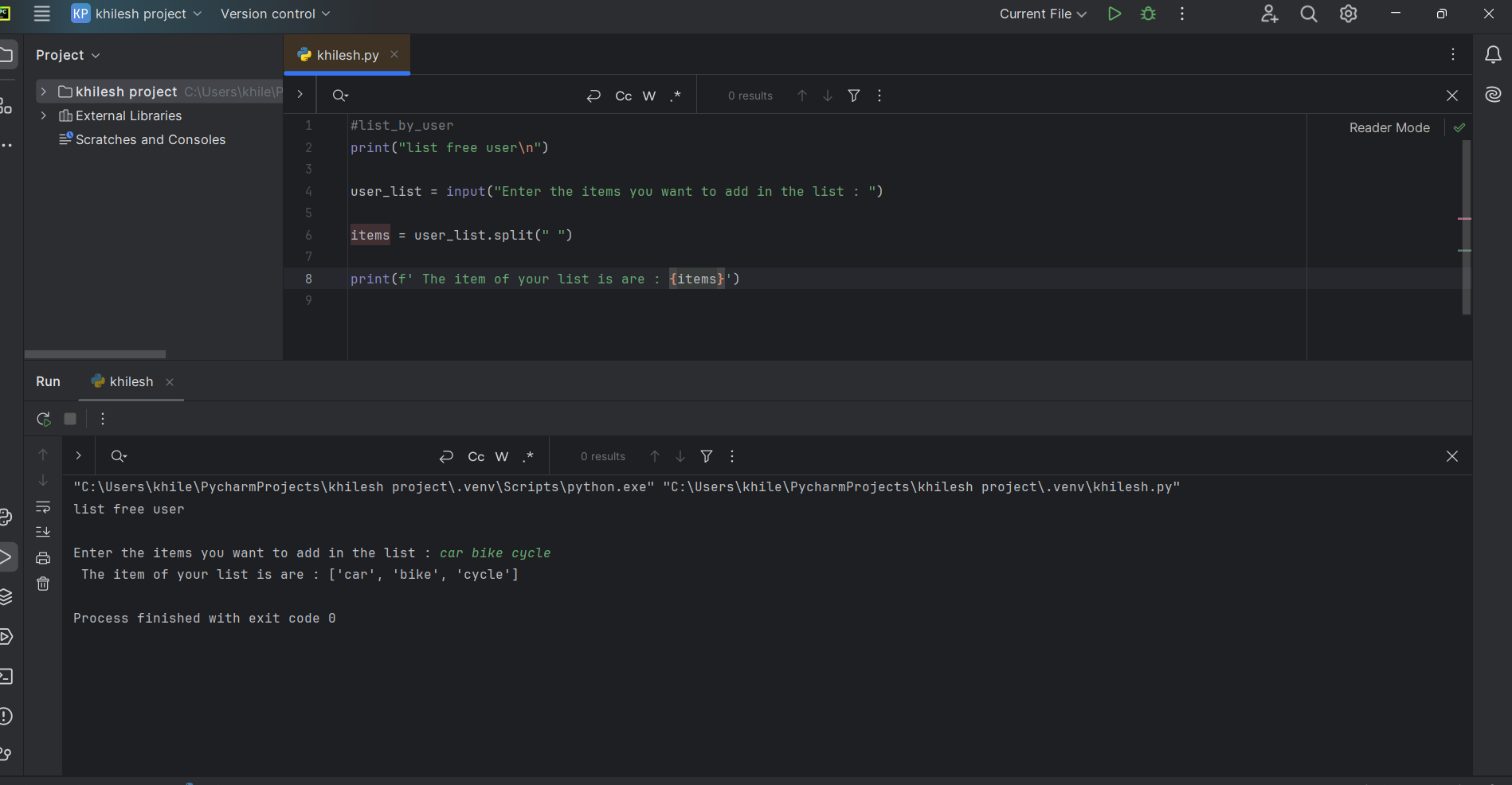Image resolution: width=1512 pixels, height=785 pixels.
Task: Click the editor vertical scrollbar
Action: (1466, 227)
